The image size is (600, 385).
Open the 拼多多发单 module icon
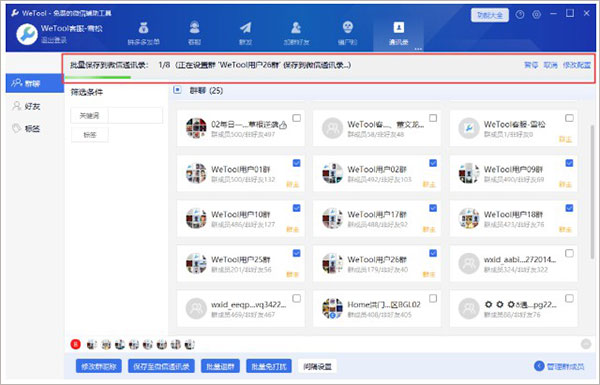143,33
